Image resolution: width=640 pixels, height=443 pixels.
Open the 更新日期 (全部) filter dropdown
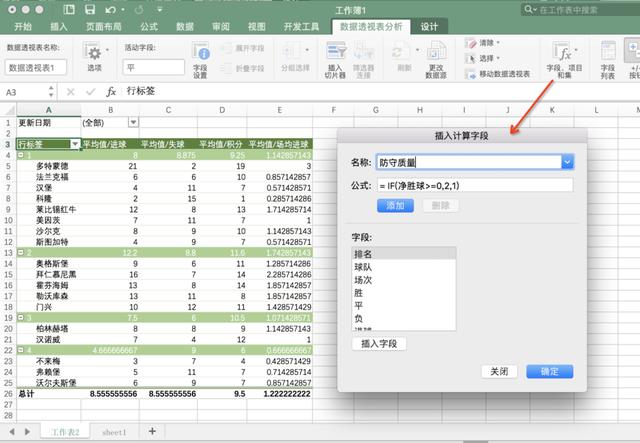pyautogui.click(x=133, y=122)
